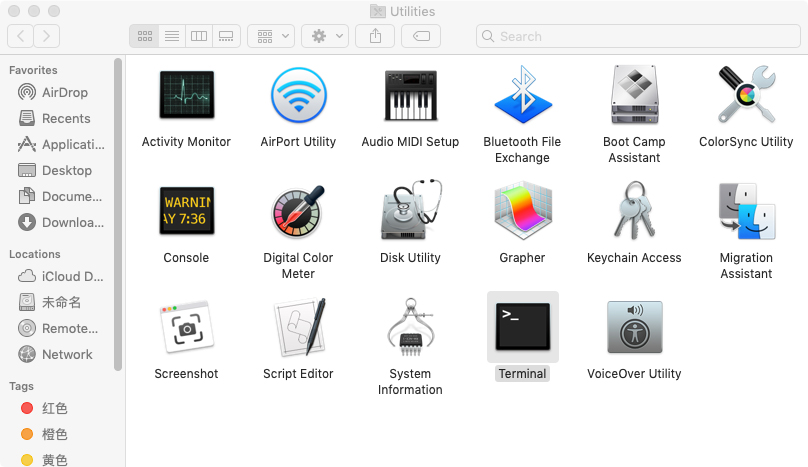Select the red tag color dot
Screen dimensions: 808x467
27,408
